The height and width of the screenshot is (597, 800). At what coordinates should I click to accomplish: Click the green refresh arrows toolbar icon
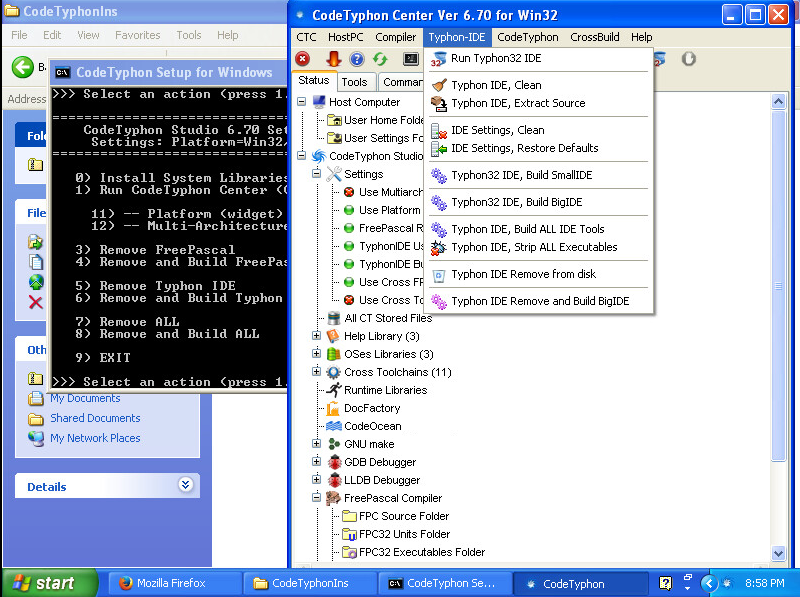point(380,60)
